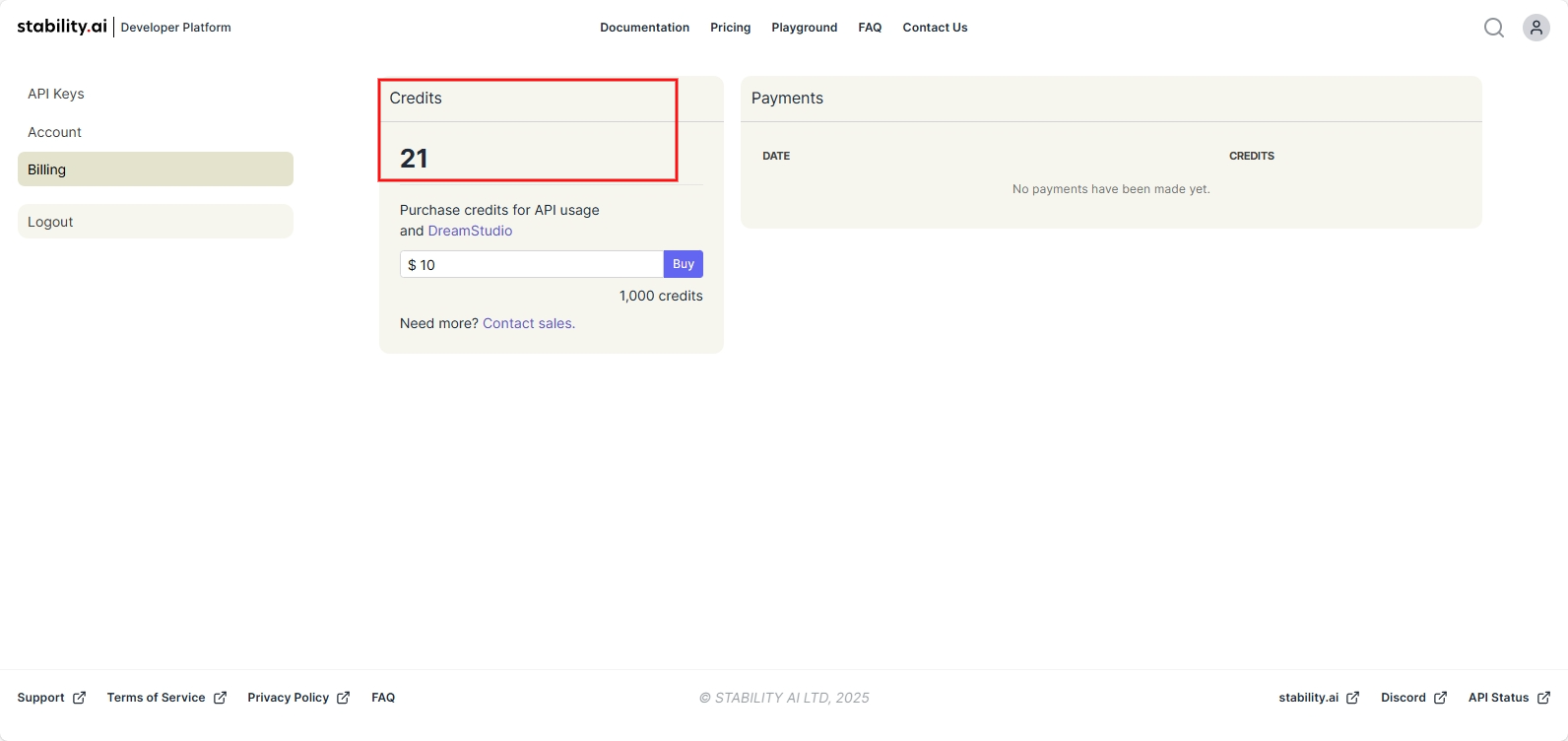Click 'No payments have been made yet.'
The image size is (1568, 741).
click(x=1111, y=189)
